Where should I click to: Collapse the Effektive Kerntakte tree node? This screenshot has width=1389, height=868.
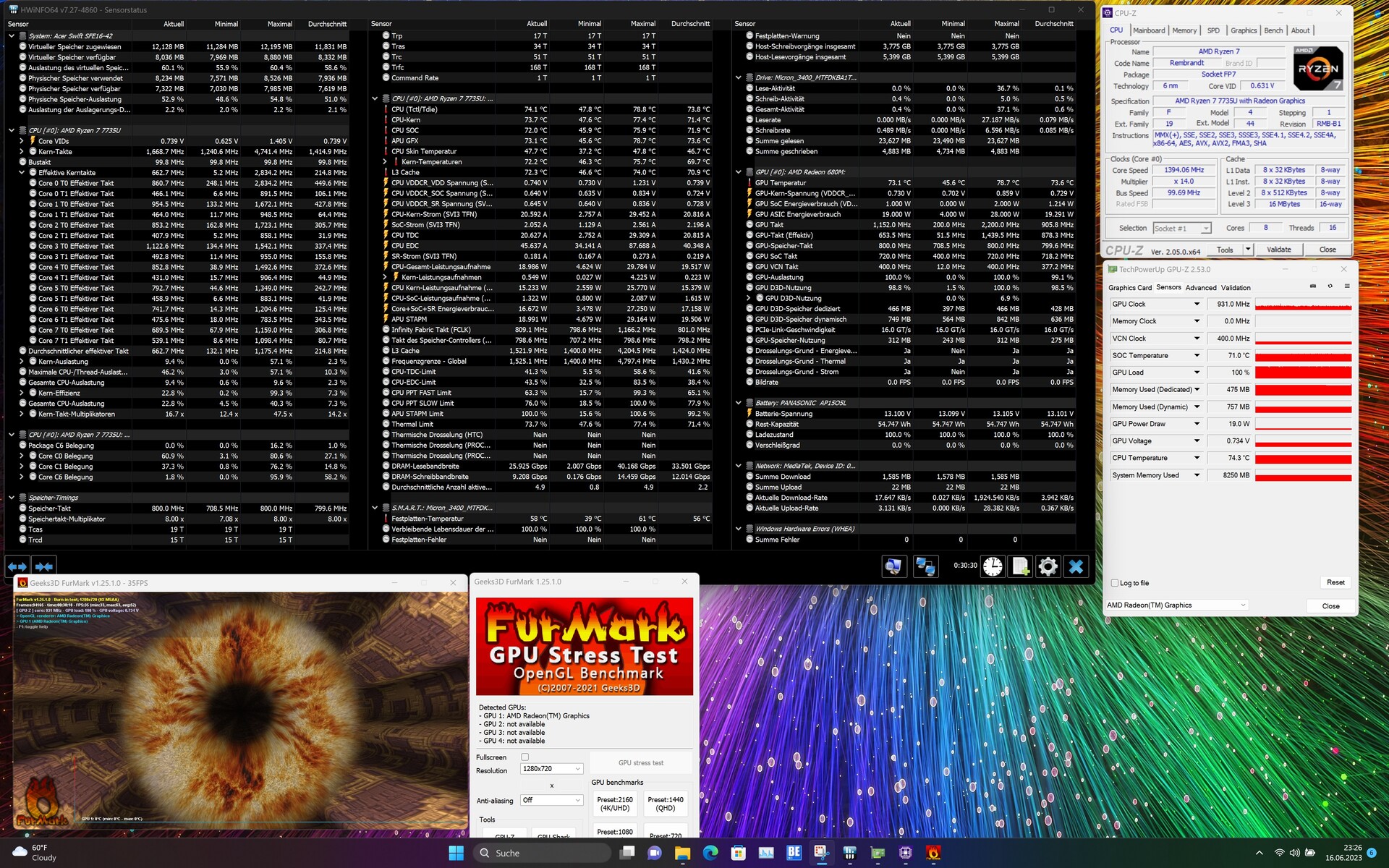pos(22,173)
